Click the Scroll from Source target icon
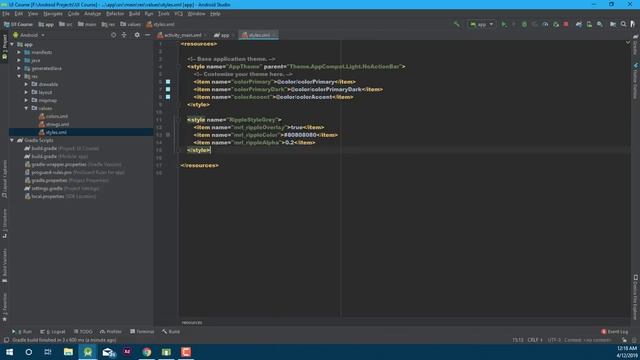 (113, 35)
